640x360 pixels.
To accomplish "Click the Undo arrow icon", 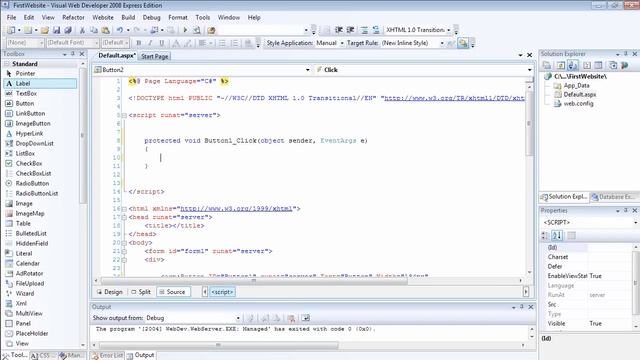I will coord(120,30).
